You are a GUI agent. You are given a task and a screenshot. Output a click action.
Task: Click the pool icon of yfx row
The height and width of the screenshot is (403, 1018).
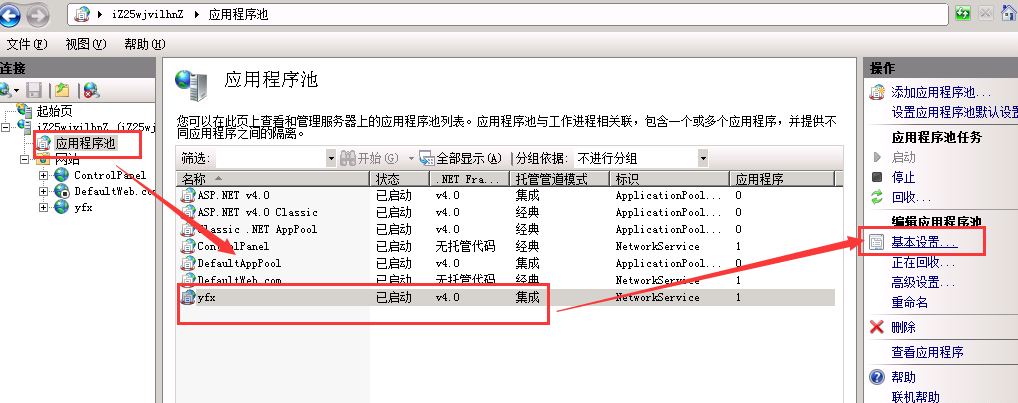point(188,297)
